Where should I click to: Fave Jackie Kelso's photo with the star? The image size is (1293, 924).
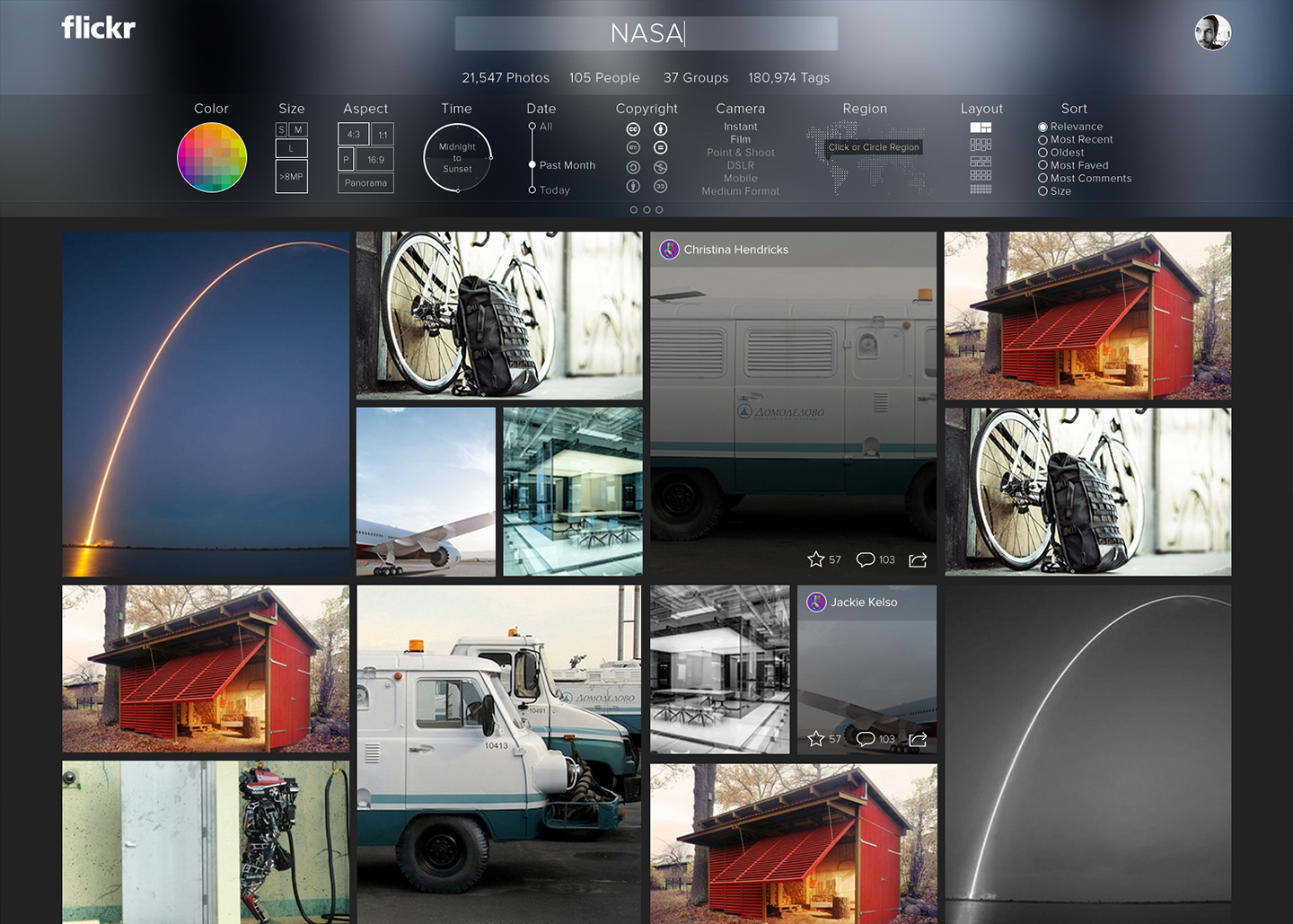click(815, 738)
